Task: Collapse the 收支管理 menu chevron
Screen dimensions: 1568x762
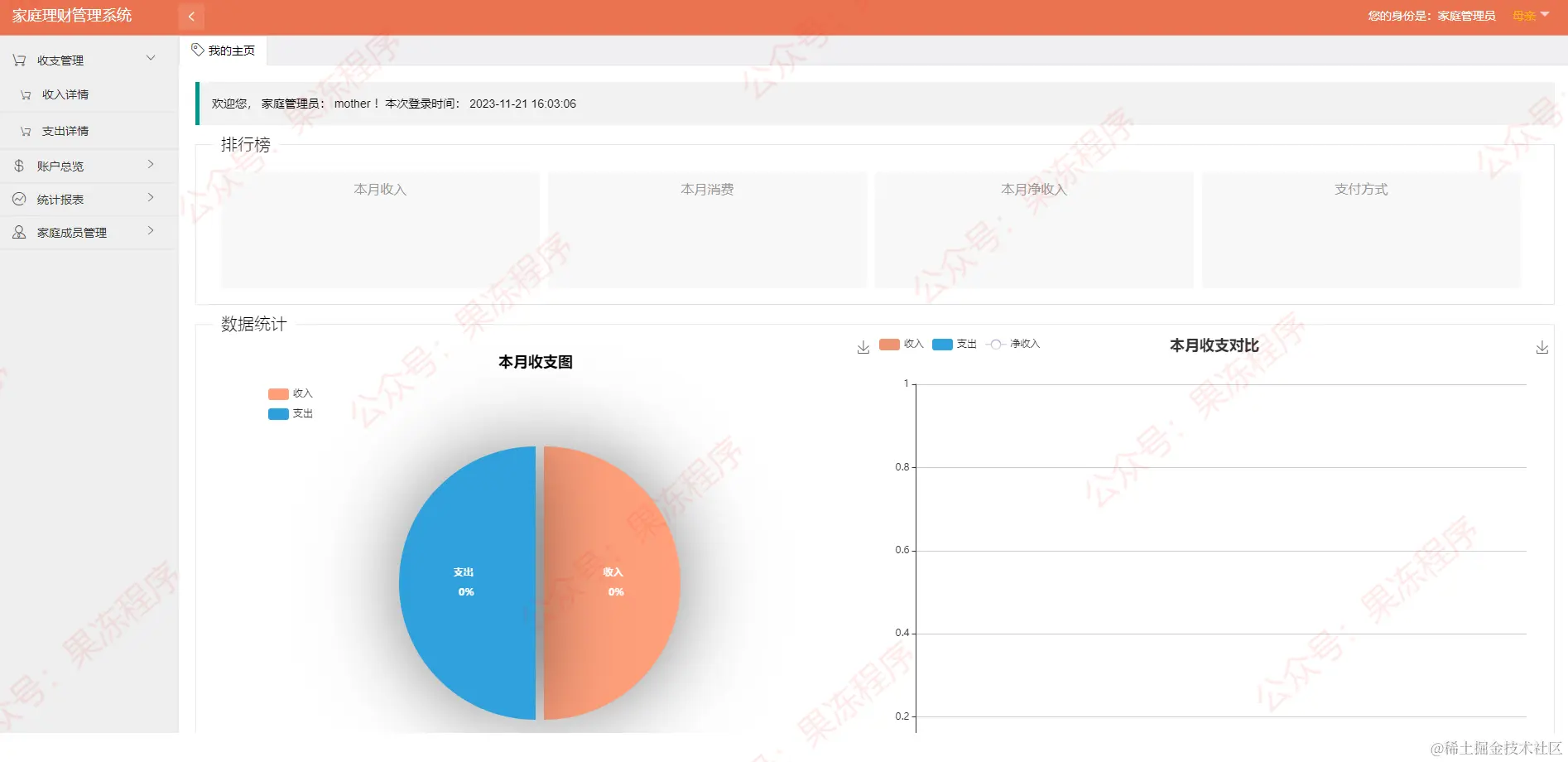Action: (151, 58)
